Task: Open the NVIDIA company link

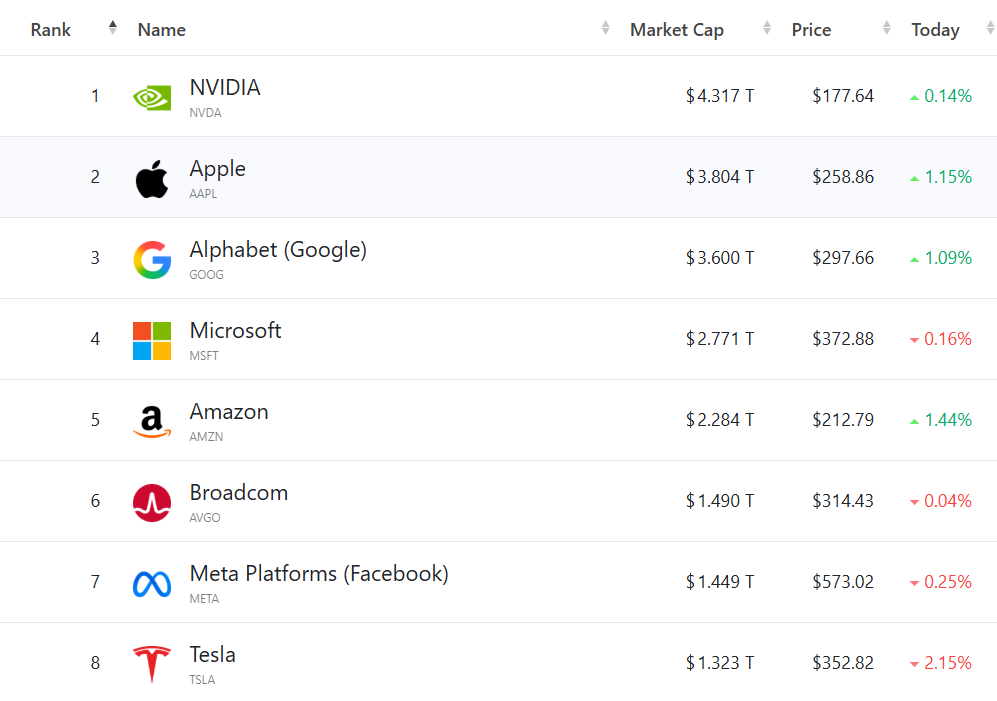Action: tap(225, 88)
